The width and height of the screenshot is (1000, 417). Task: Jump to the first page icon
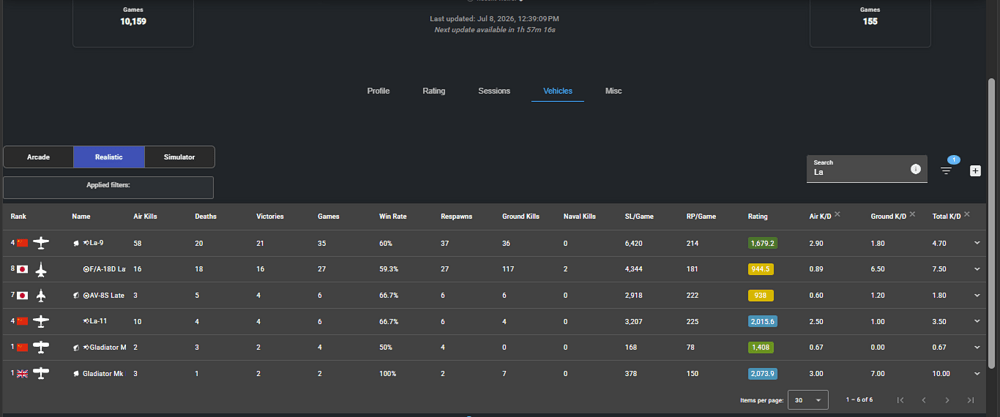tap(901, 400)
